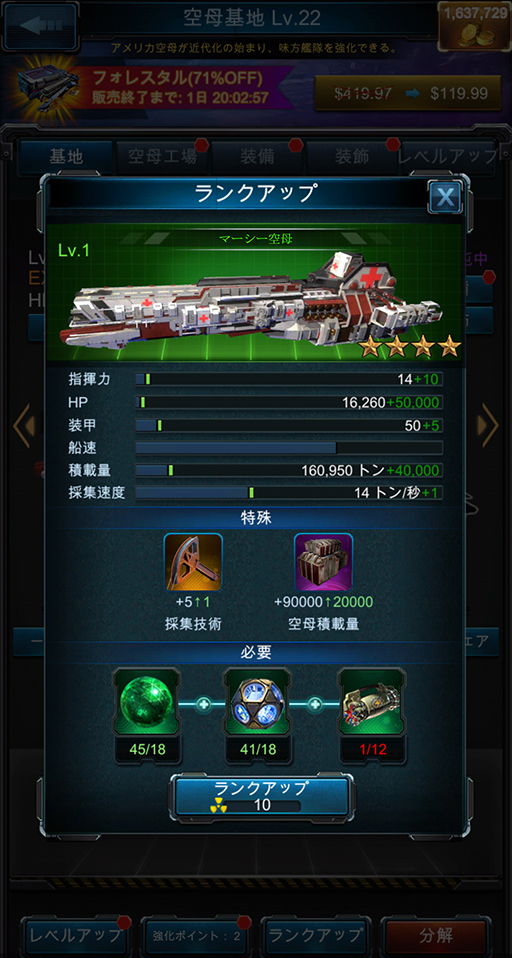Tap the back arrow icon
512x958 pixels.
click(x=40, y=26)
